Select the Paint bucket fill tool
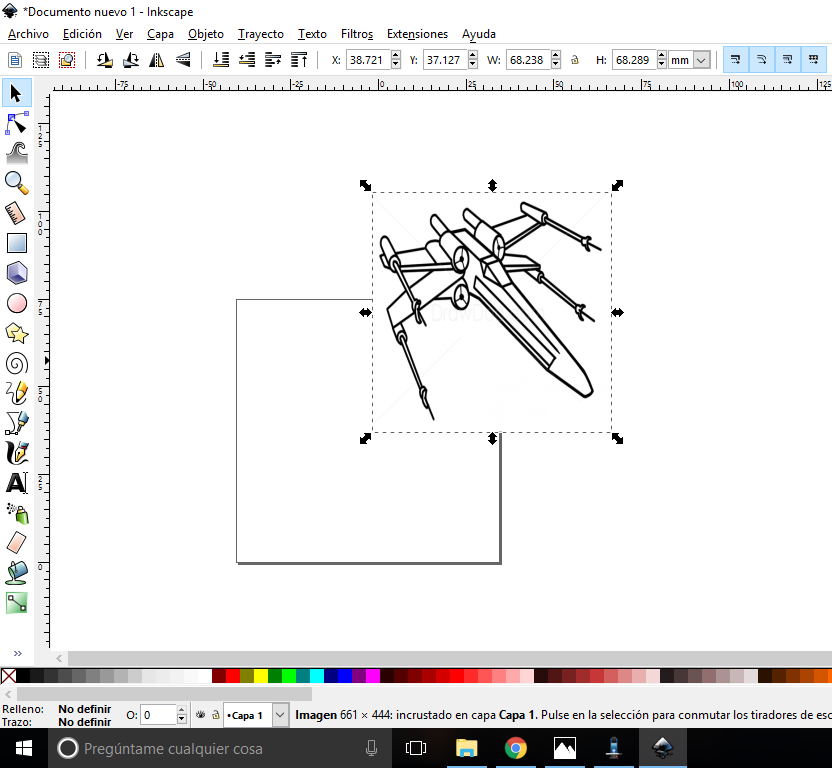The image size is (832, 768). (x=16, y=573)
